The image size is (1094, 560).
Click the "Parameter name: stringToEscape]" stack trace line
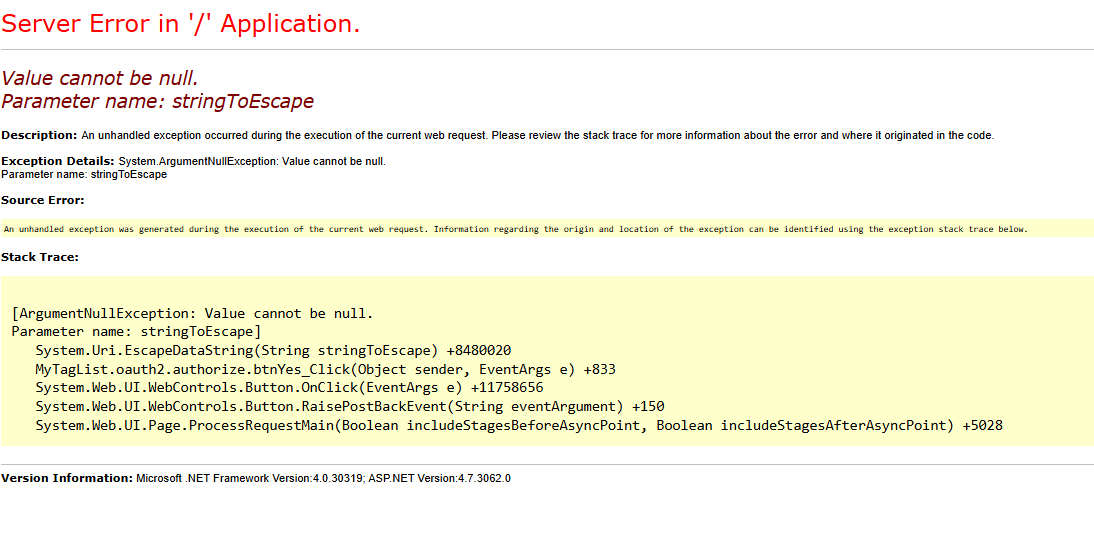(137, 331)
